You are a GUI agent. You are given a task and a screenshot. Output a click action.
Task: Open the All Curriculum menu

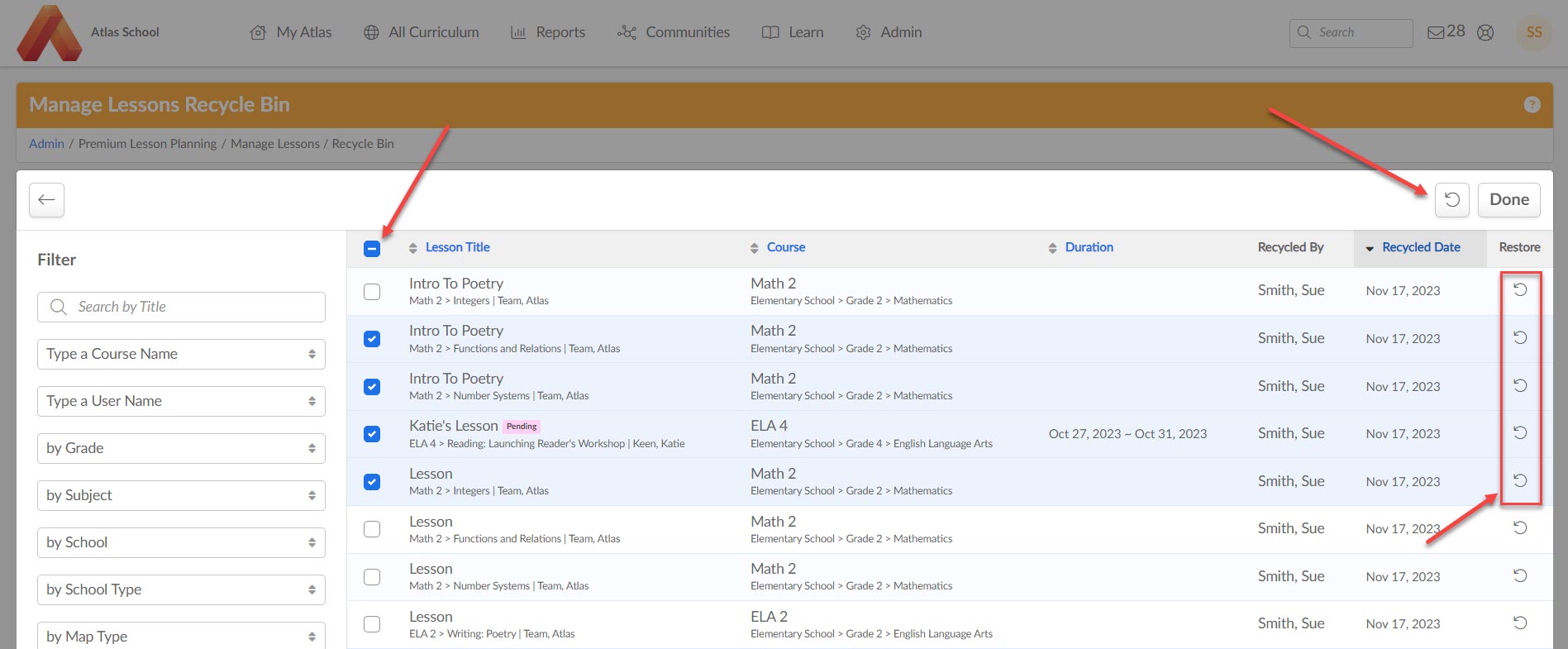pos(422,32)
